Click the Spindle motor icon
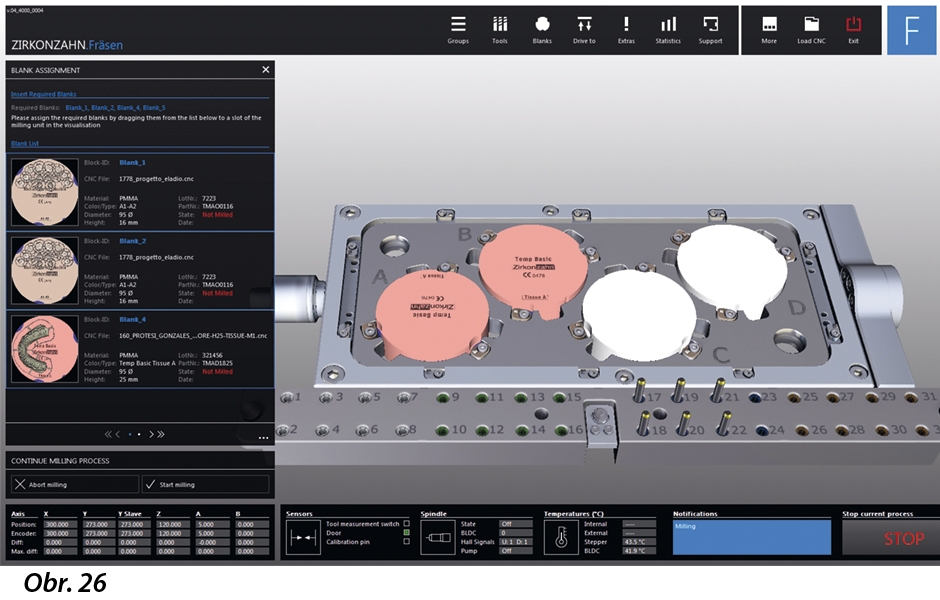 [438, 537]
